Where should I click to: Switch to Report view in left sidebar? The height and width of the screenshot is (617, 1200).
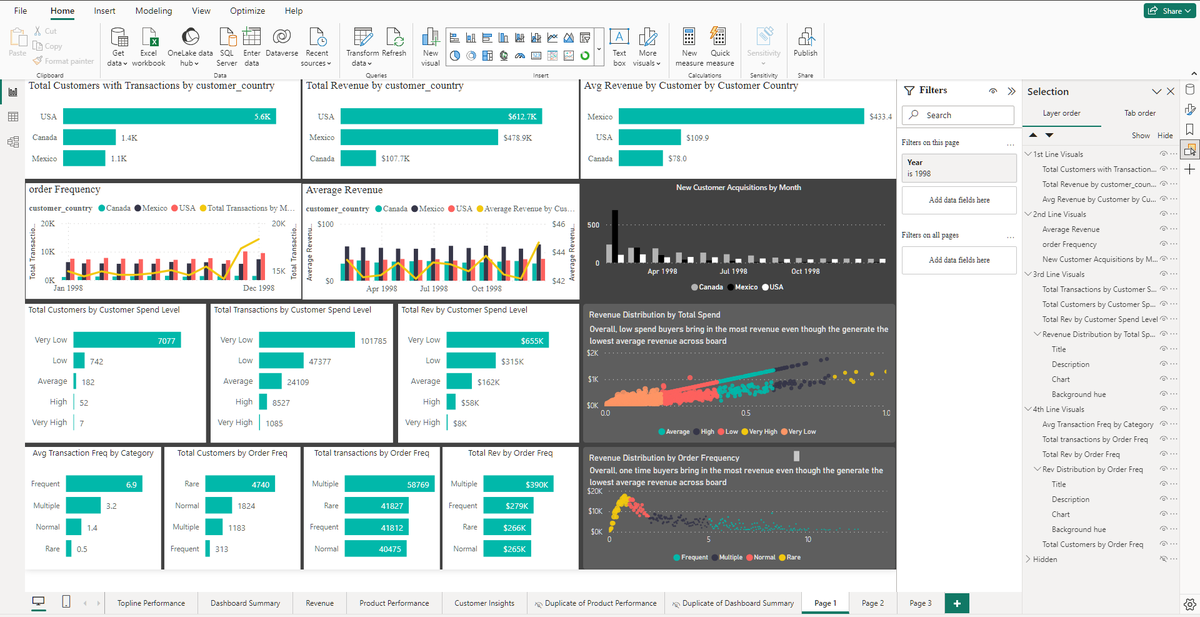(13, 92)
